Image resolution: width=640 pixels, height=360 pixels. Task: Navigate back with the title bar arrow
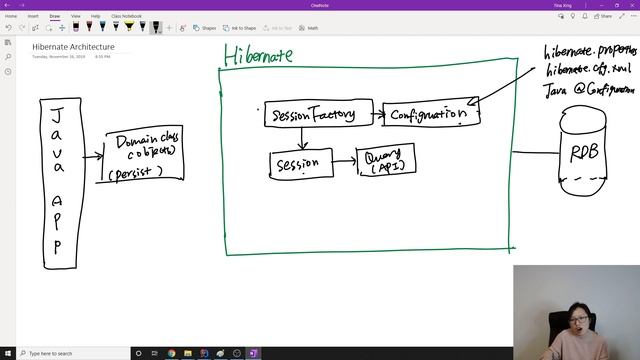pos(7,5)
